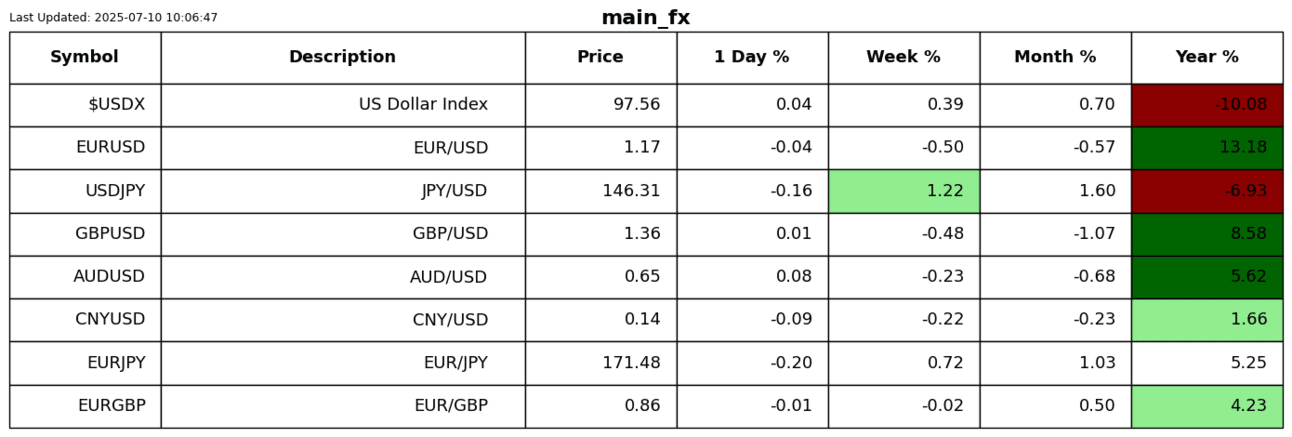The height and width of the screenshot is (437, 1292).
Task: Click the CNY/USD description cell
Action: [x=343, y=320]
